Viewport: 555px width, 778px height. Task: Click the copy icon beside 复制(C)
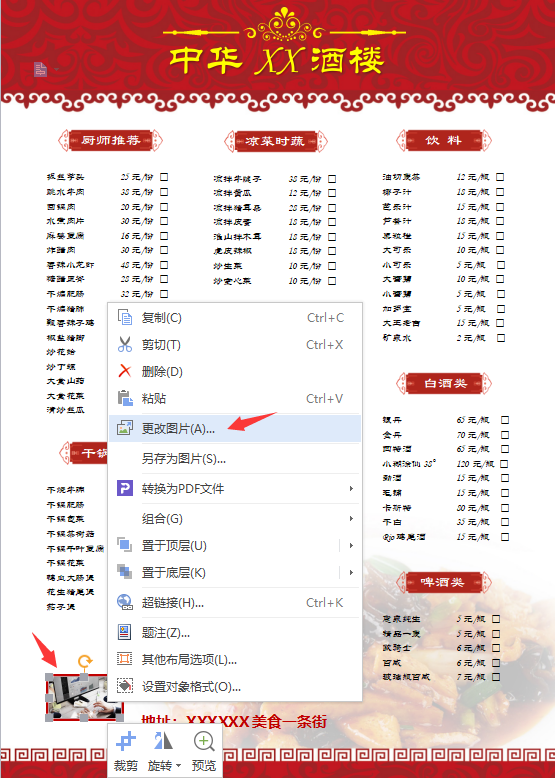click(x=124, y=318)
